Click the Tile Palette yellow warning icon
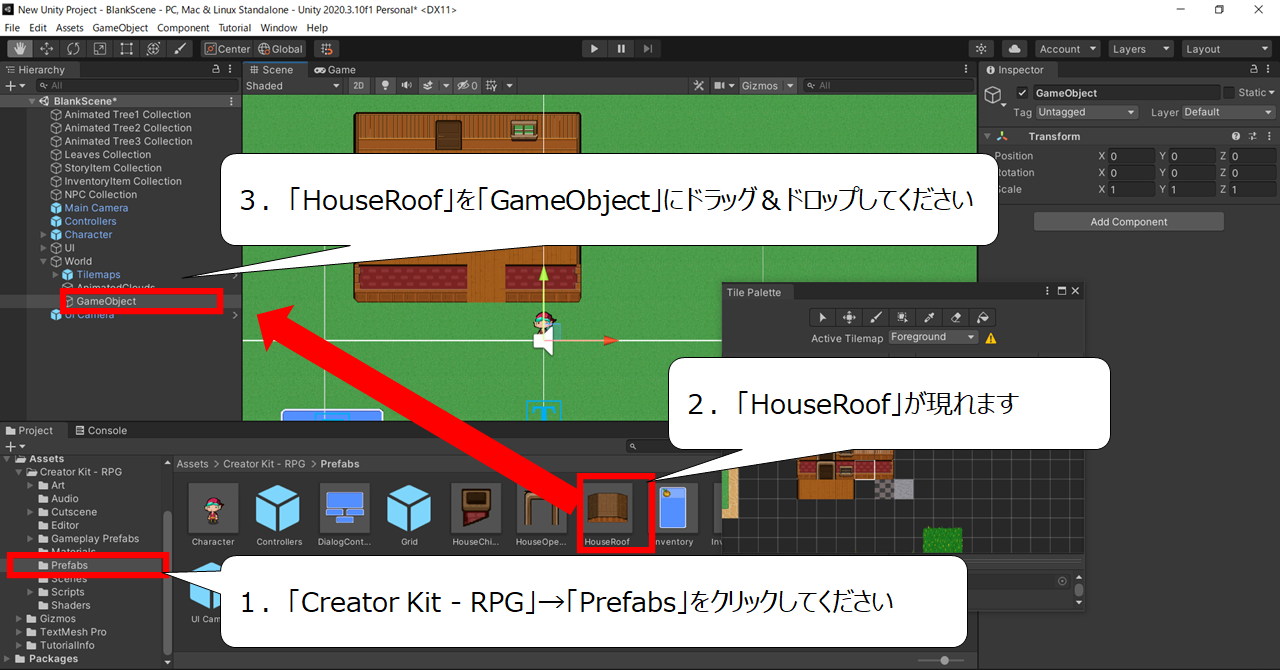Image resolution: width=1280 pixels, height=670 pixels. point(991,338)
